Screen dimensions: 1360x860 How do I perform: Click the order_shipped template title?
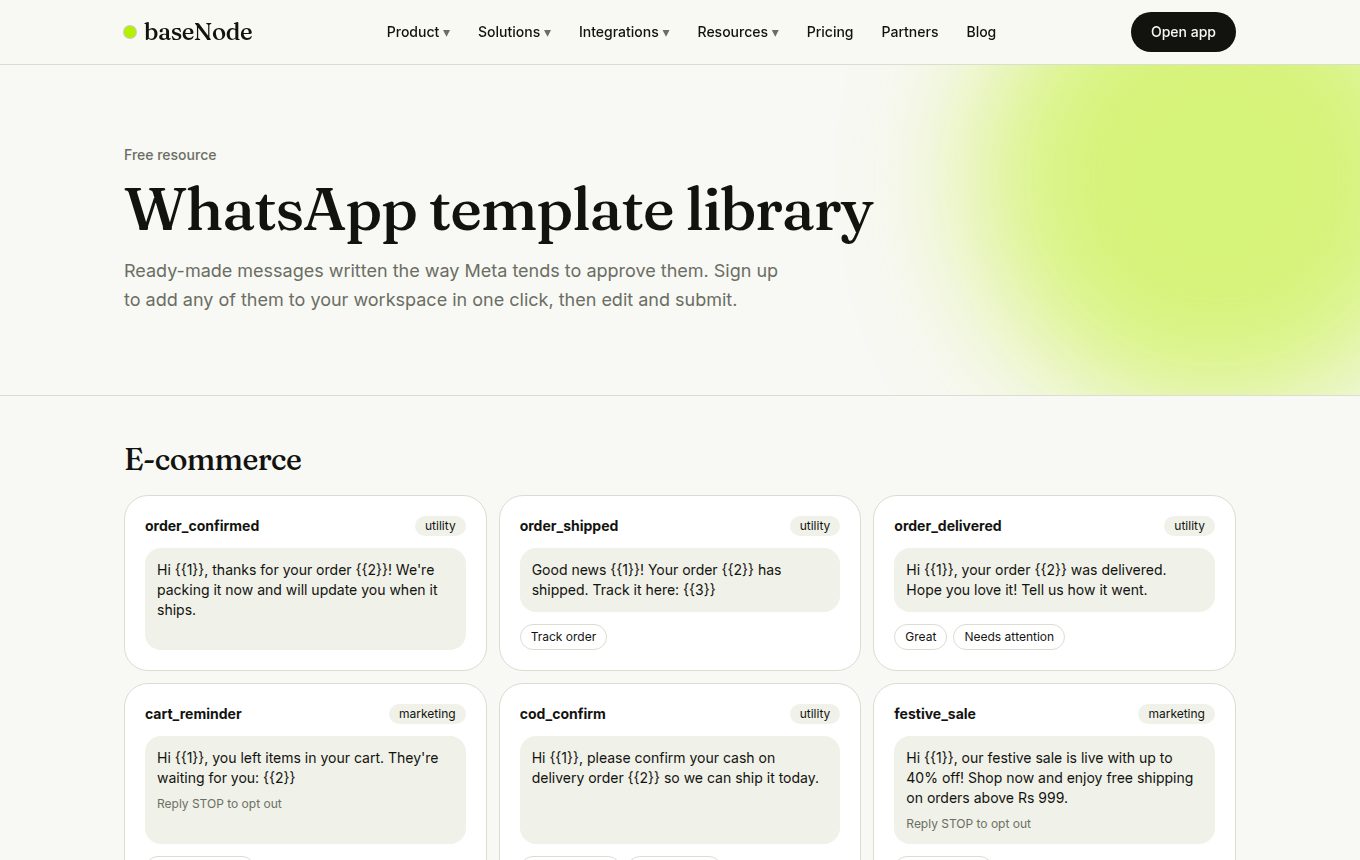point(569,526)
